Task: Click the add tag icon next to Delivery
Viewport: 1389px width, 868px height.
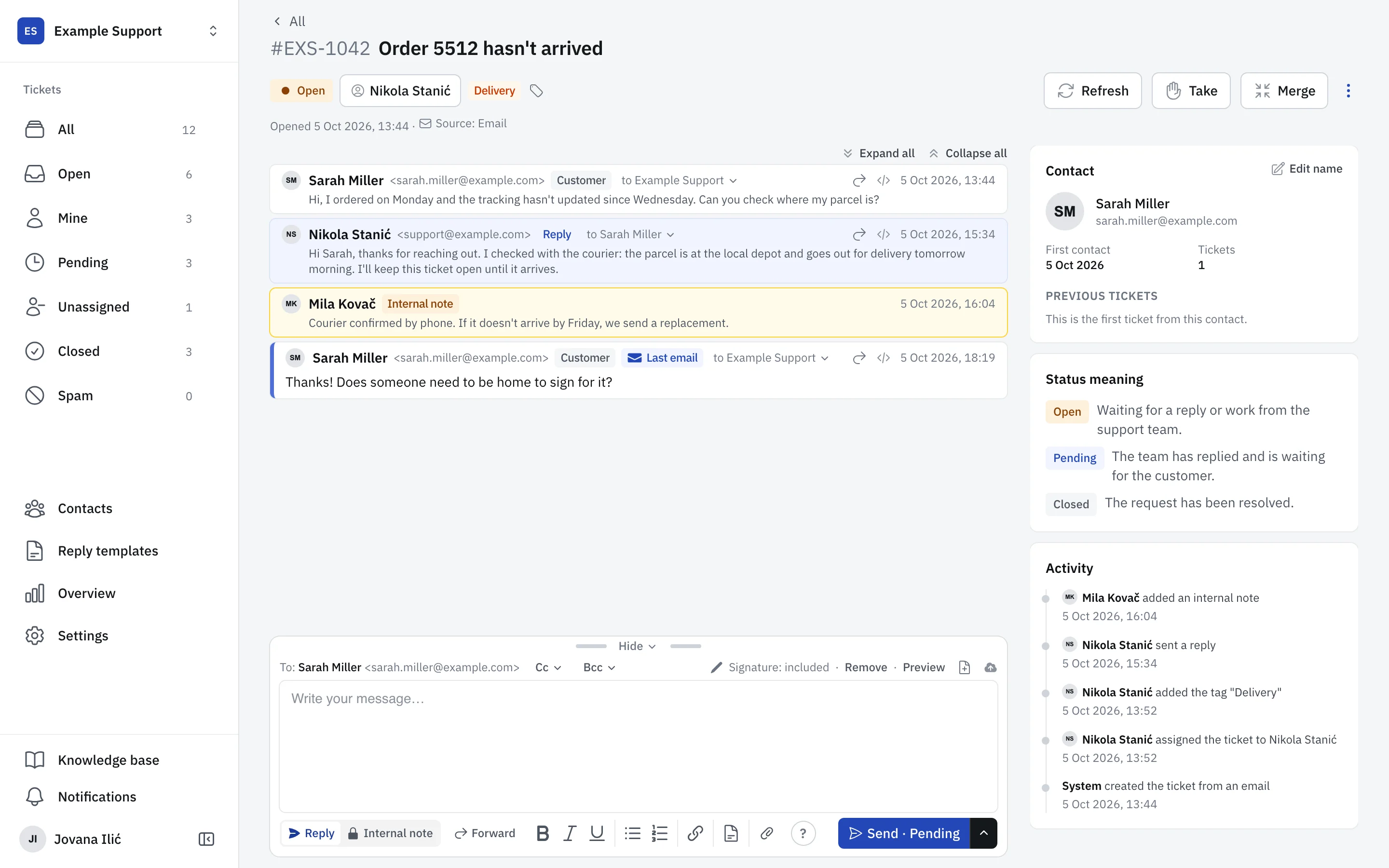Action: tap(536, 91)
